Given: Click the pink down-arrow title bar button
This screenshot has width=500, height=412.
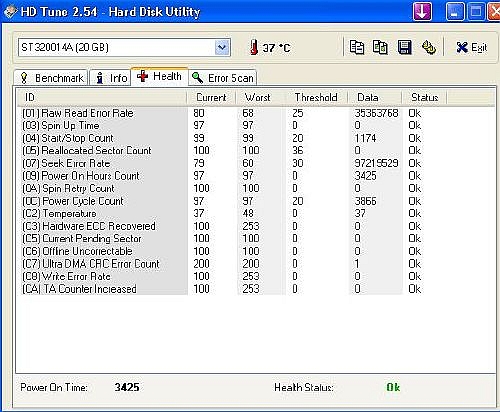Looking at the screenshot, I should tap(422, 12).
